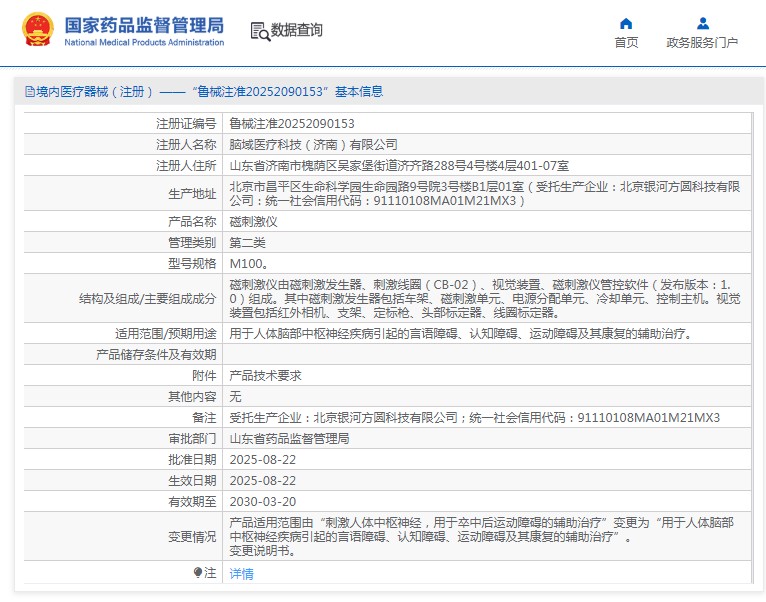Screen dimensions: 766x602
Task: Click the 数据查询 document search icon
Action: [259, 31]
